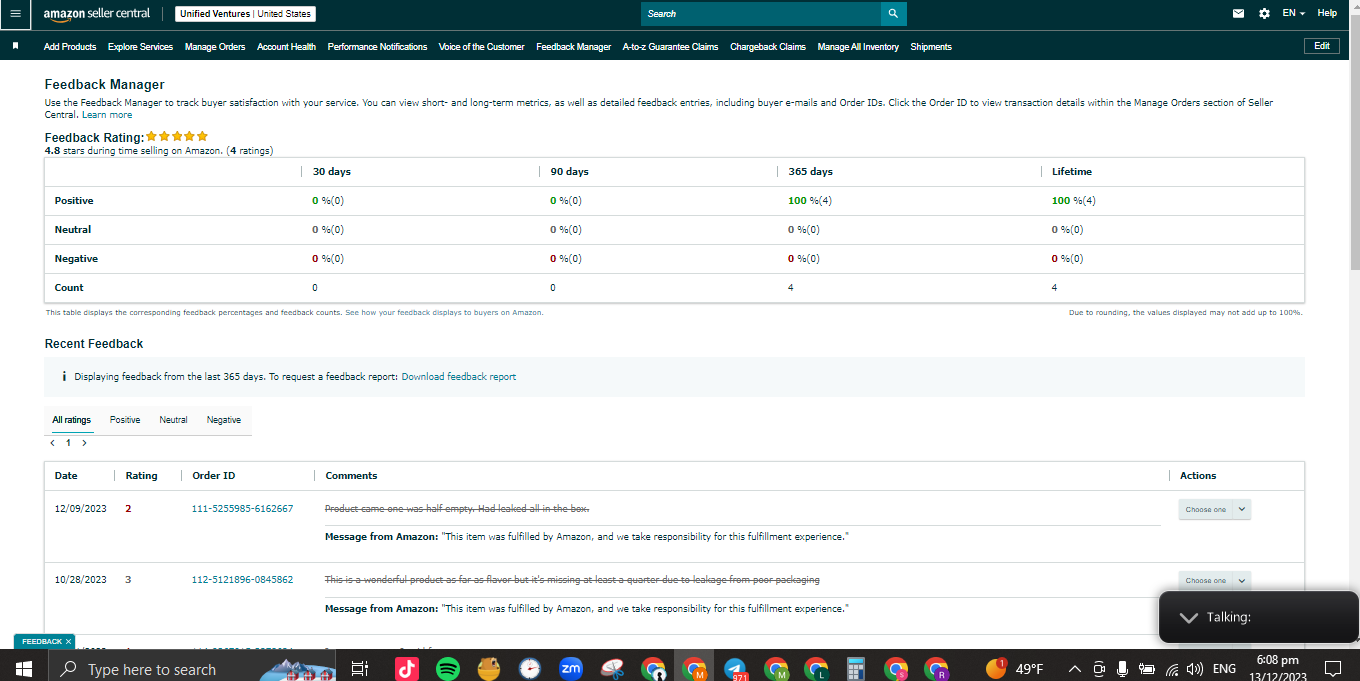Close the FEEDBACK tab at bottom left

click(x=68, y=641)
